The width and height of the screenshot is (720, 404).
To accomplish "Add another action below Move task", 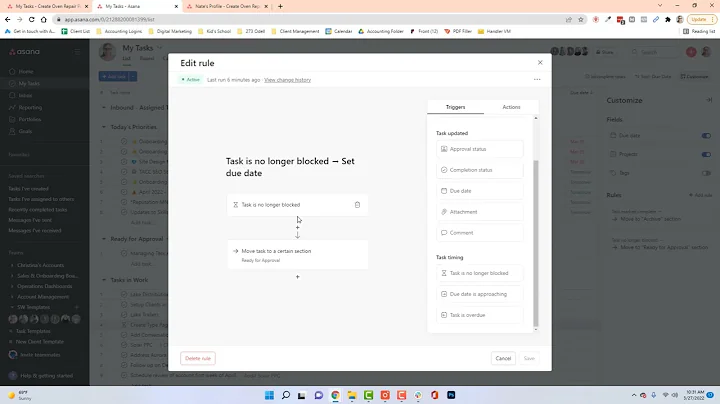I will coord(298,277).
